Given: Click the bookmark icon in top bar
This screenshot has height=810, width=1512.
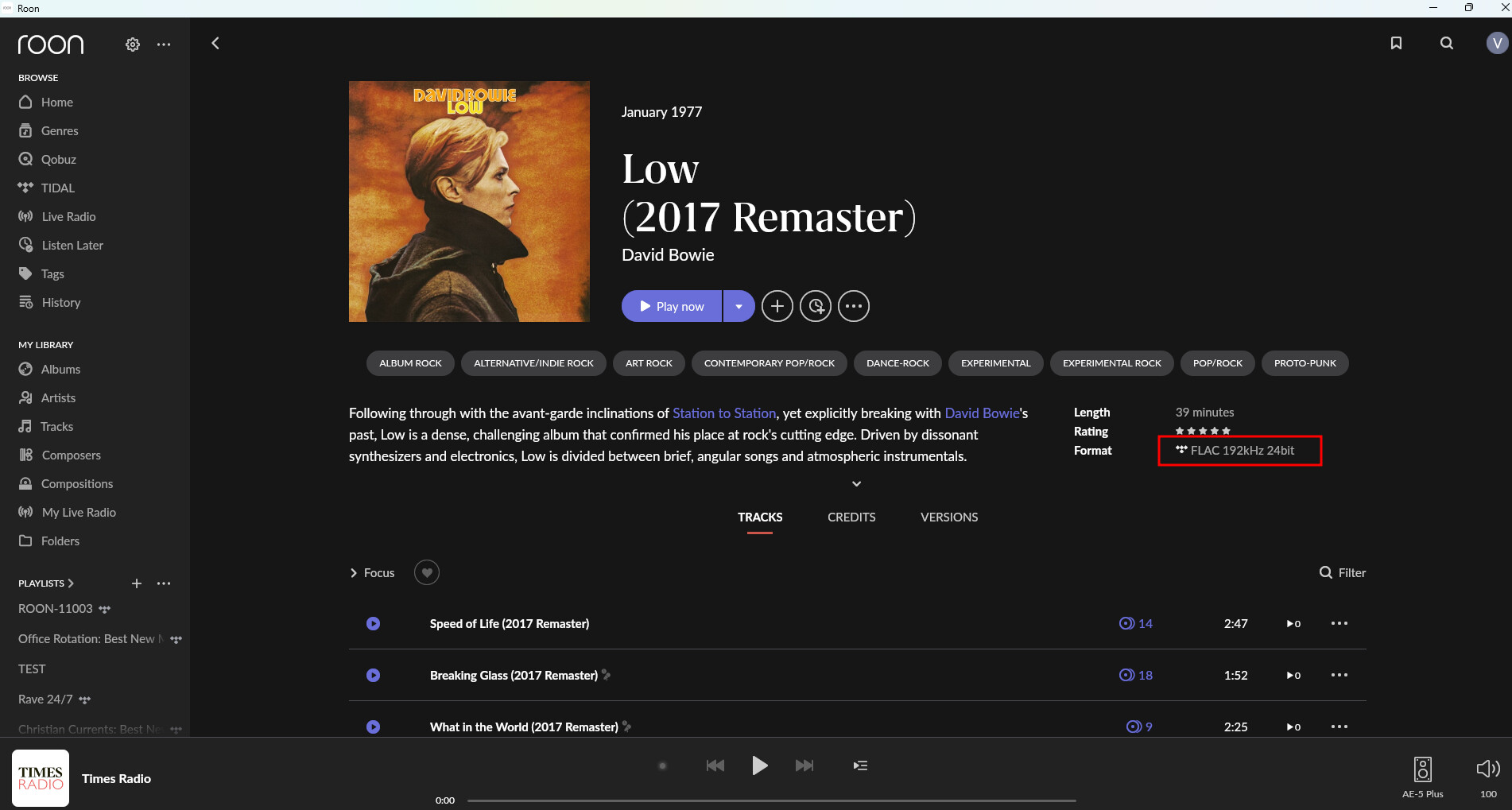Looking at the screenshot, I should (1396, 43).
